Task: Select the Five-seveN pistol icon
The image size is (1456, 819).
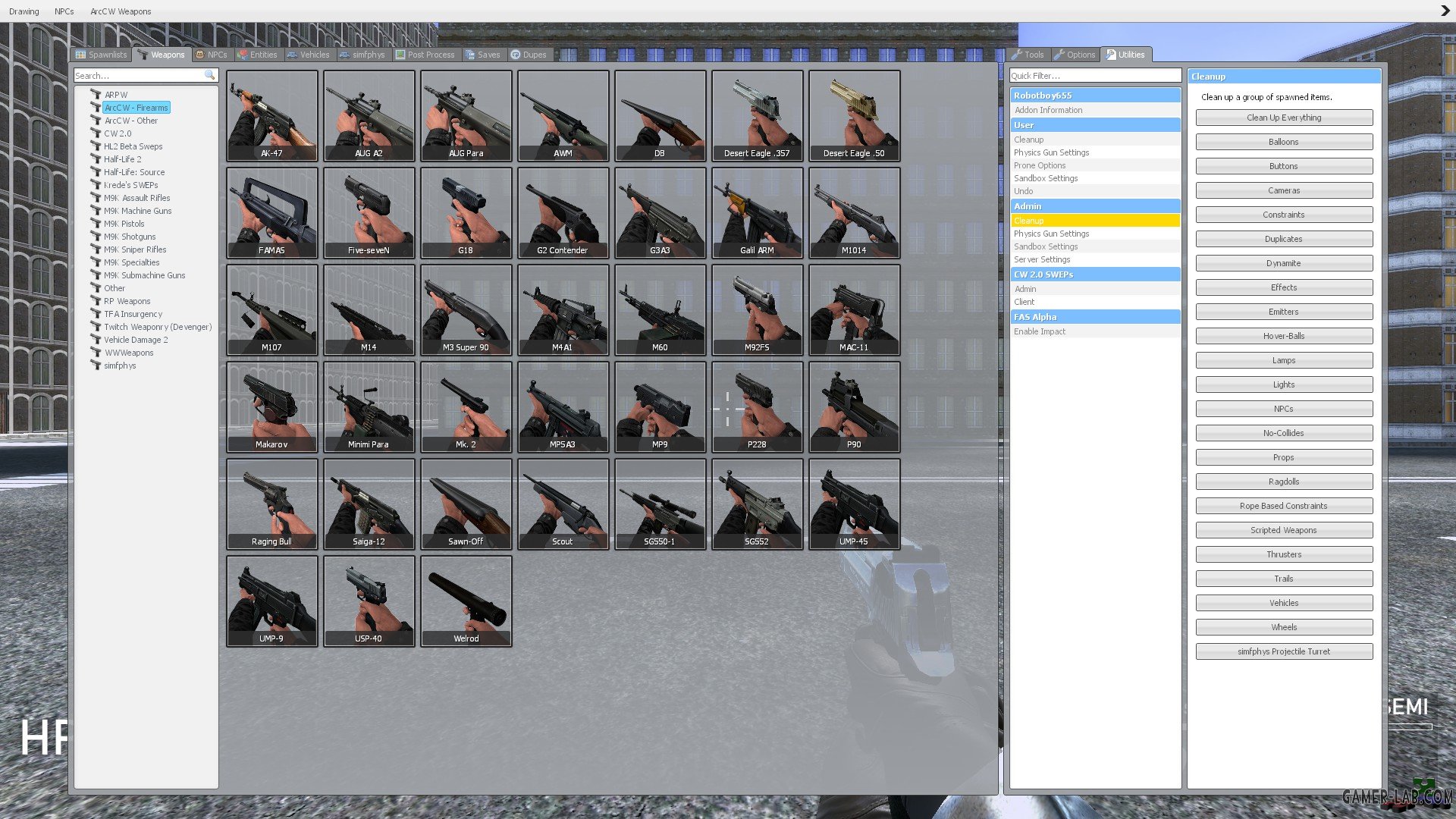Action: [x=369, y=212]
